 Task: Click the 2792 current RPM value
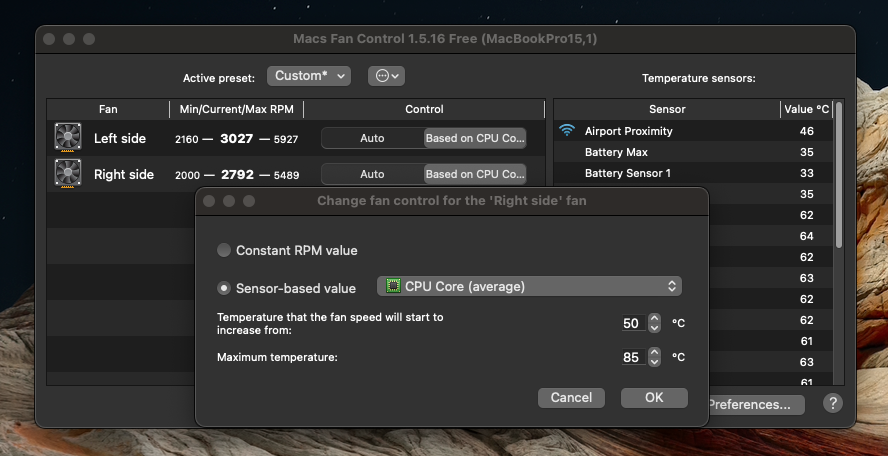[237, 174]
